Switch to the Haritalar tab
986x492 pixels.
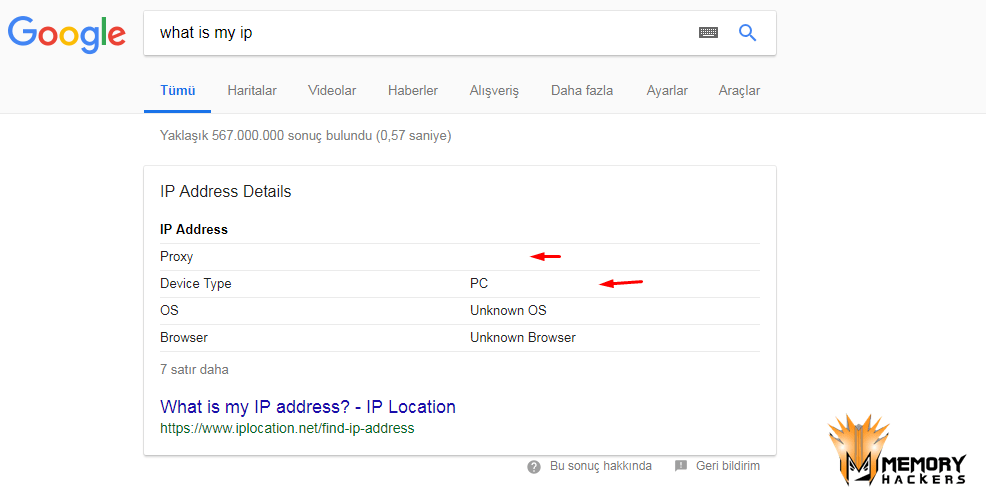(252, 91)
